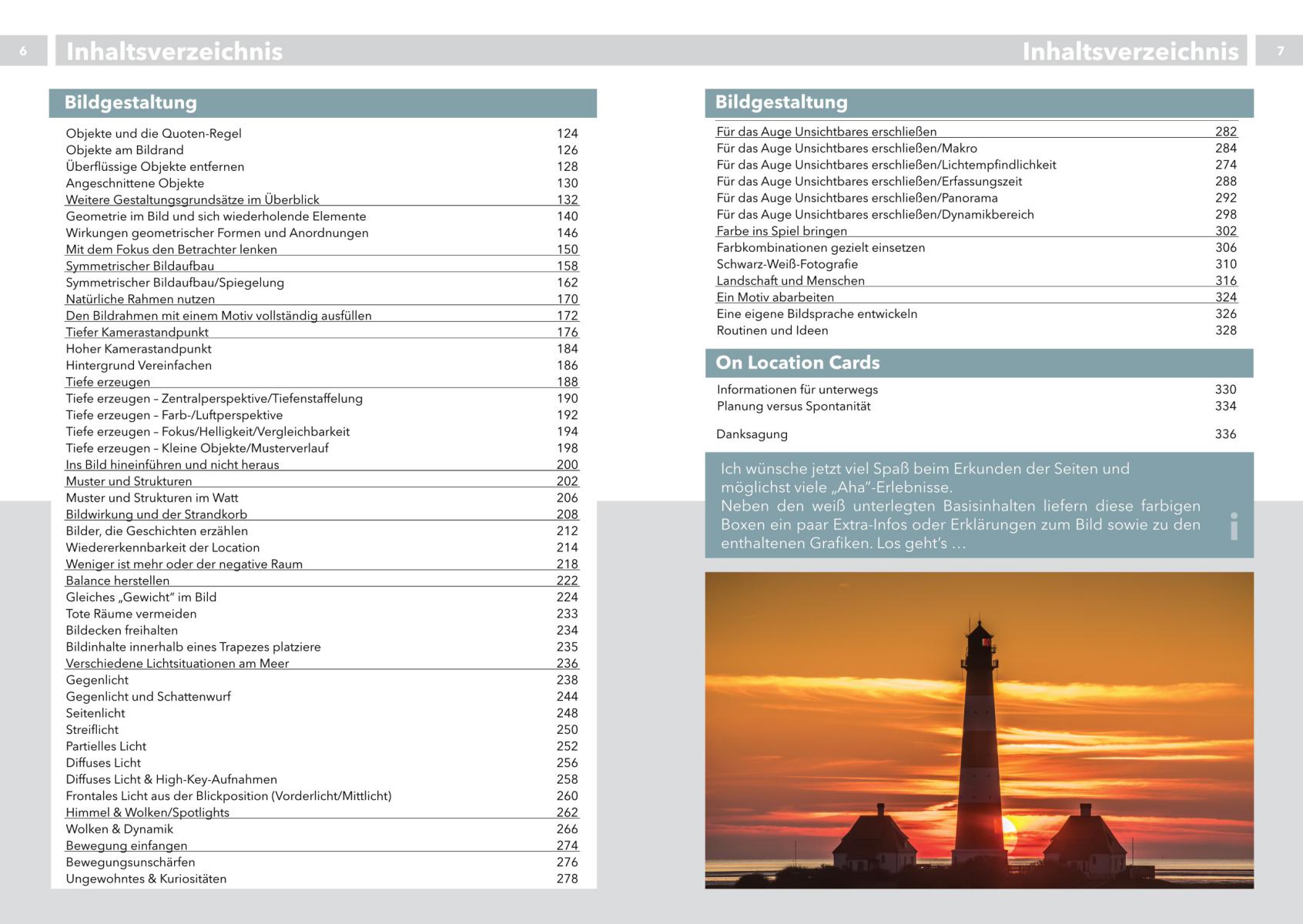Select 'Balance herstellen' entry
The height and width of the screenshot is (924, 1303).
pos(117,581)
